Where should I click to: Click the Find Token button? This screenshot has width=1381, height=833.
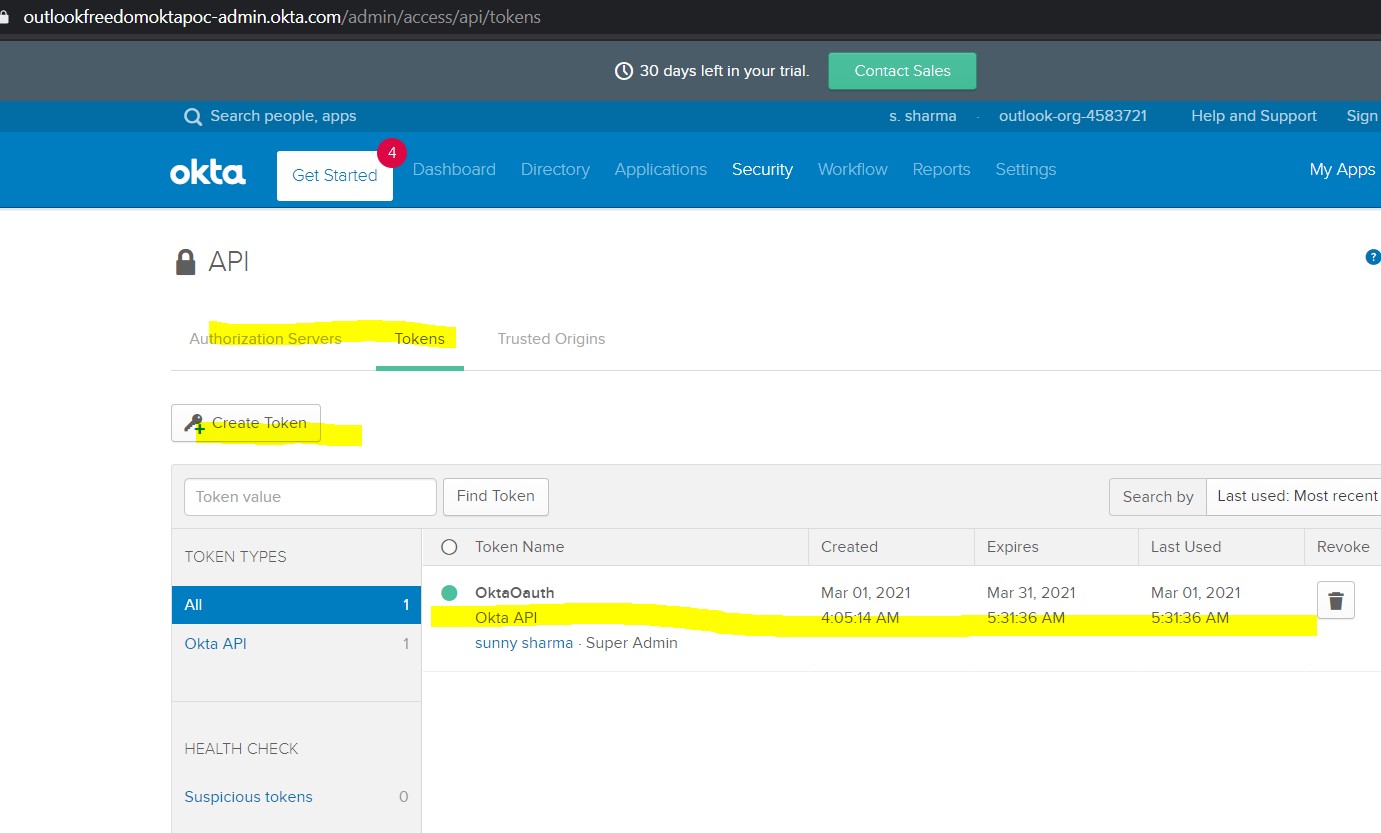[x=496, y=496]
